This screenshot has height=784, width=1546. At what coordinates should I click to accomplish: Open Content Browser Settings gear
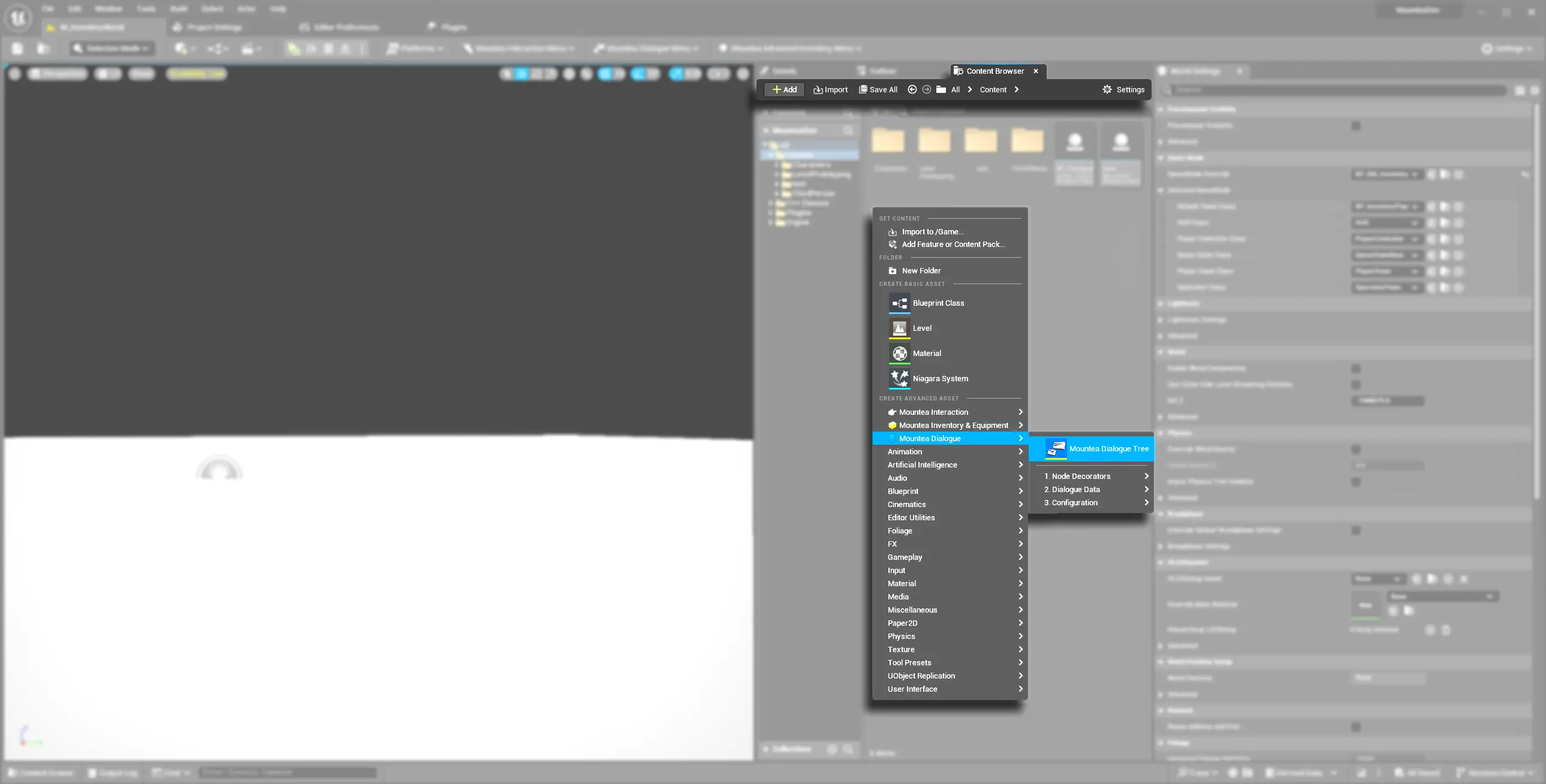(x=1107, y=89)
